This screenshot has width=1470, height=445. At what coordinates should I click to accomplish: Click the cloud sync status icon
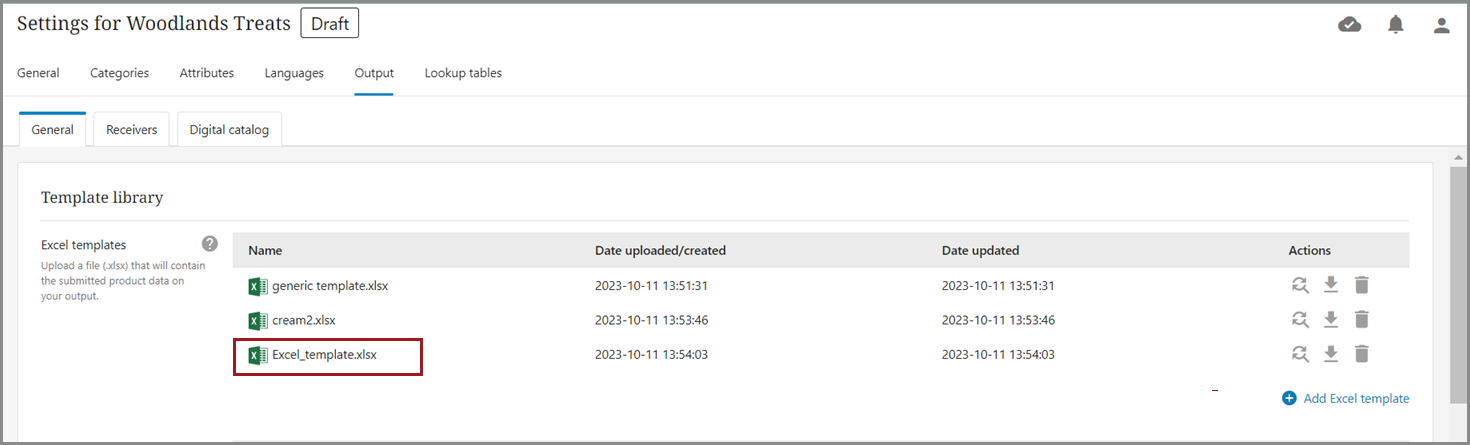[x=1349, y=25]
